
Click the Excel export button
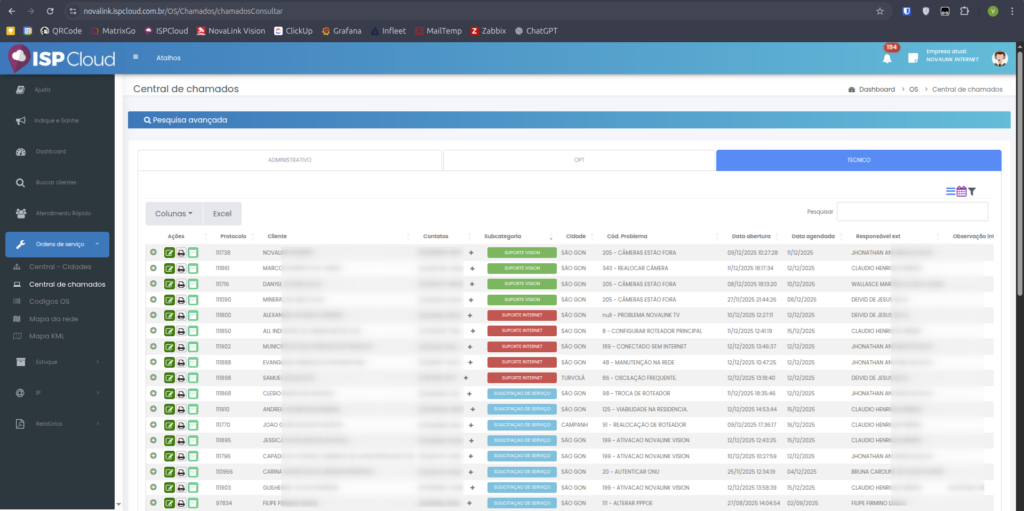(x=222, y=213)
